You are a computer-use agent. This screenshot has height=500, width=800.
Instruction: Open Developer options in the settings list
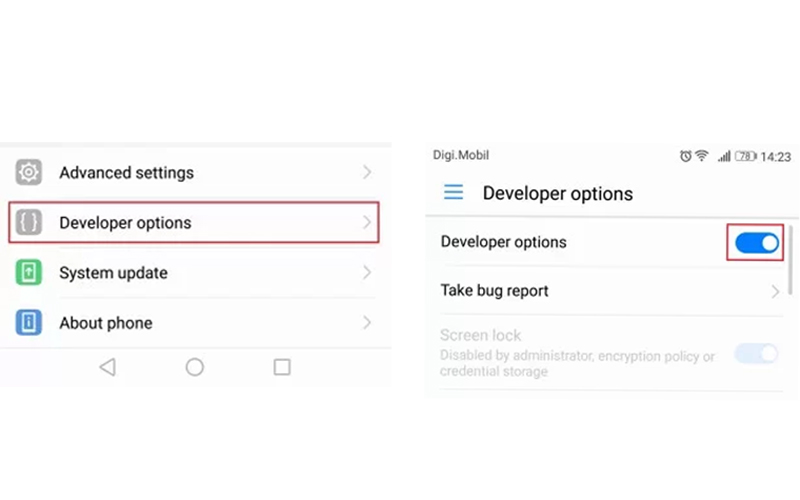tap(125, 223)
